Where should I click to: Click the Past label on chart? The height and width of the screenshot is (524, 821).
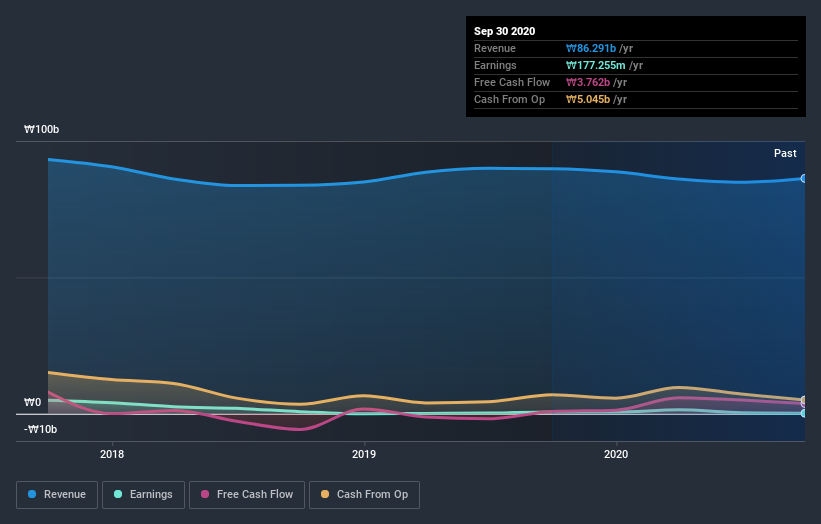[785, 153]
